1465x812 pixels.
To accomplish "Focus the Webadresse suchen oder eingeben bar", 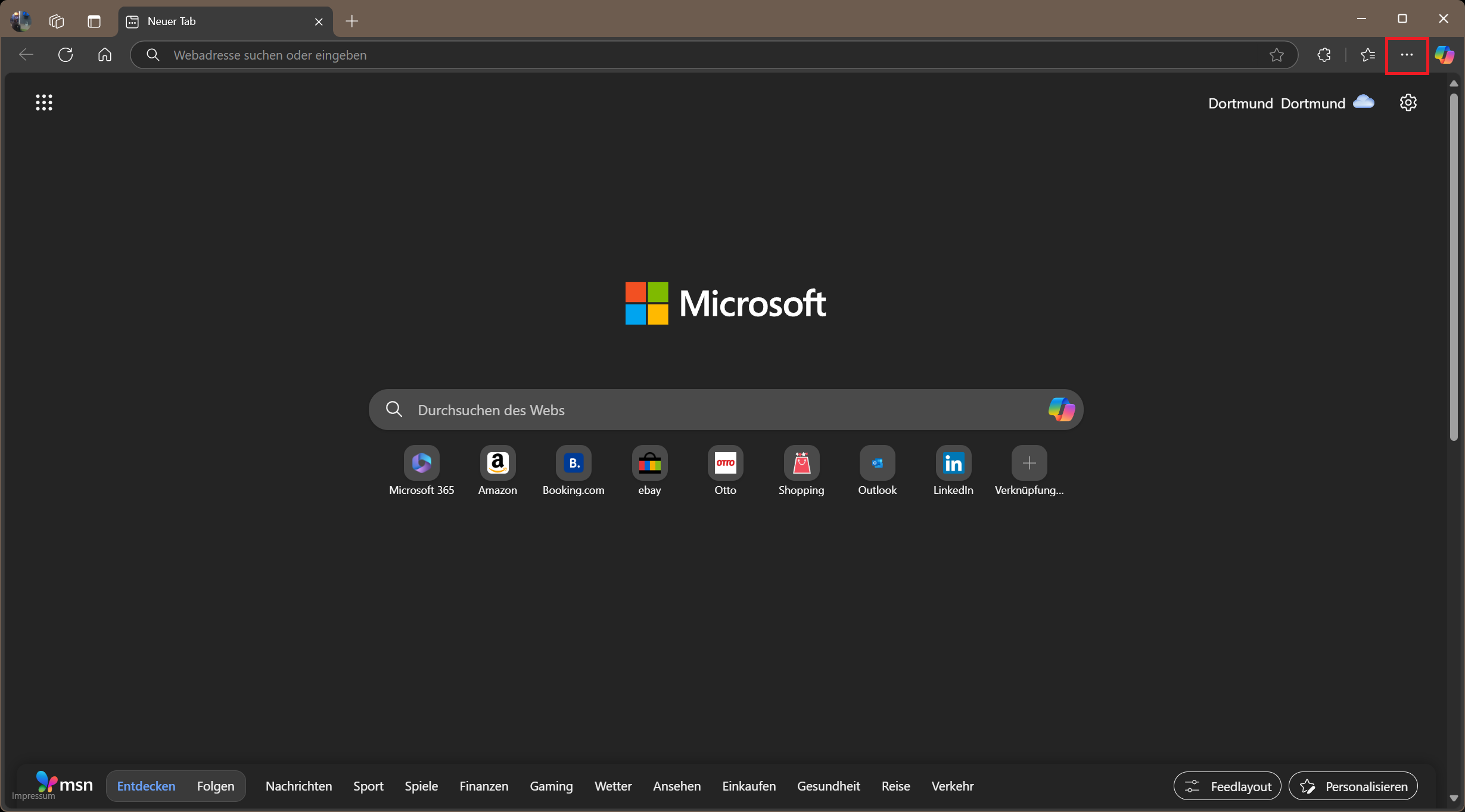I will coord(714,55).
